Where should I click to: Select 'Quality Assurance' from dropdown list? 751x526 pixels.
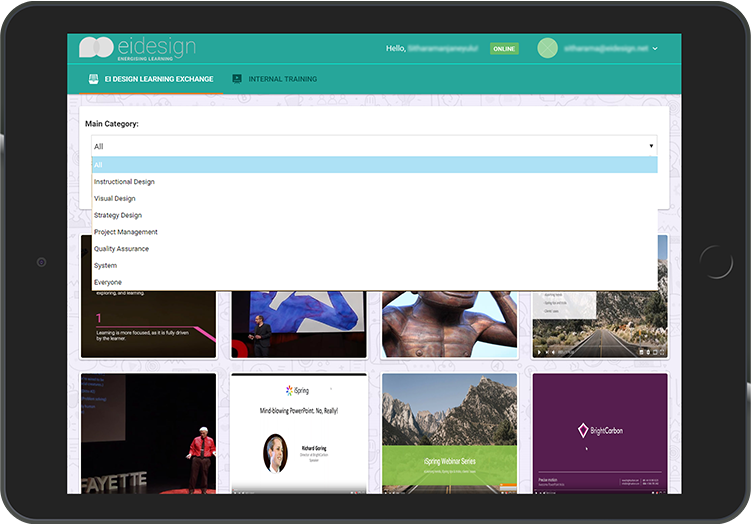tap(375, 249)
